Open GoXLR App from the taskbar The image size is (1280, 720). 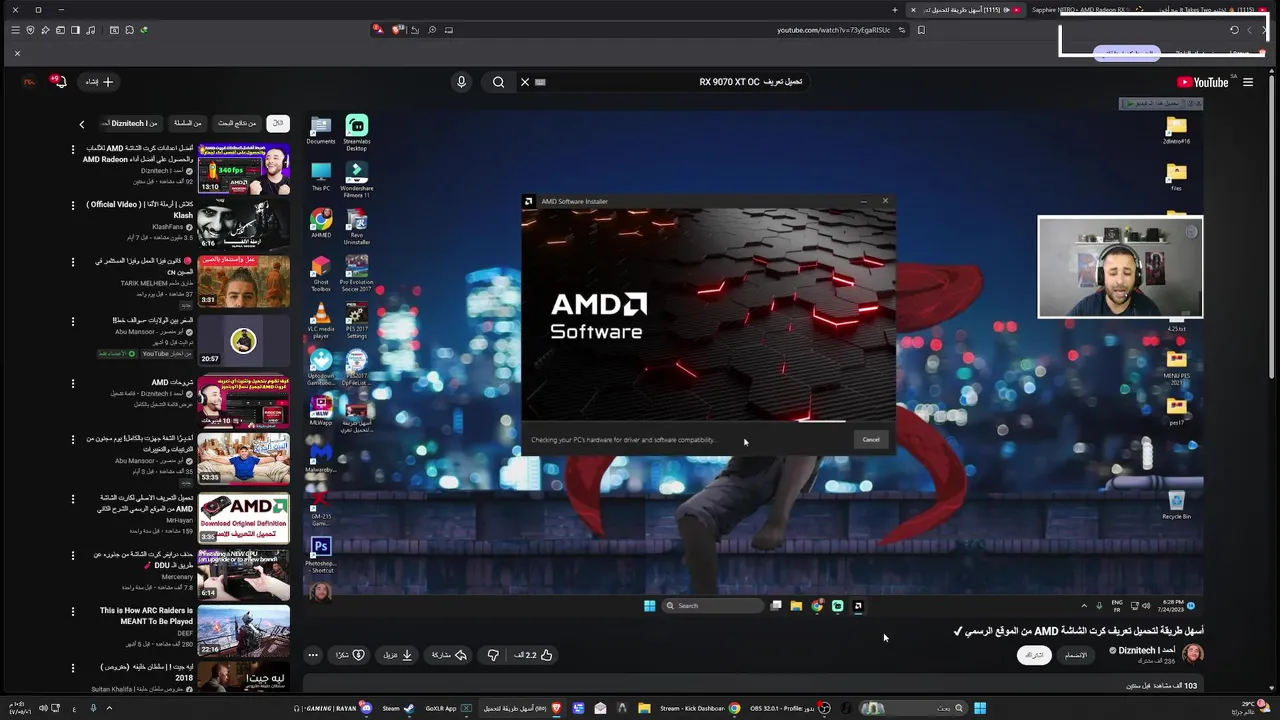449,708
